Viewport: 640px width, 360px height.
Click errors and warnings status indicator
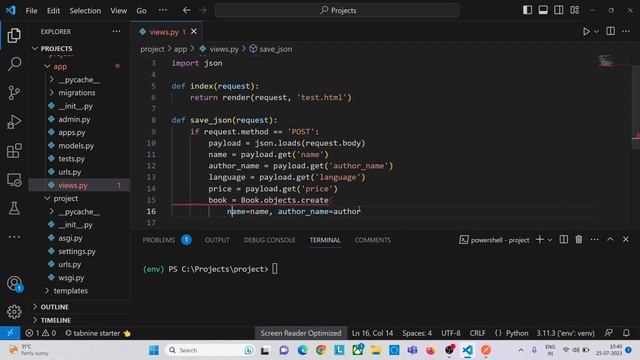(41, 333)
